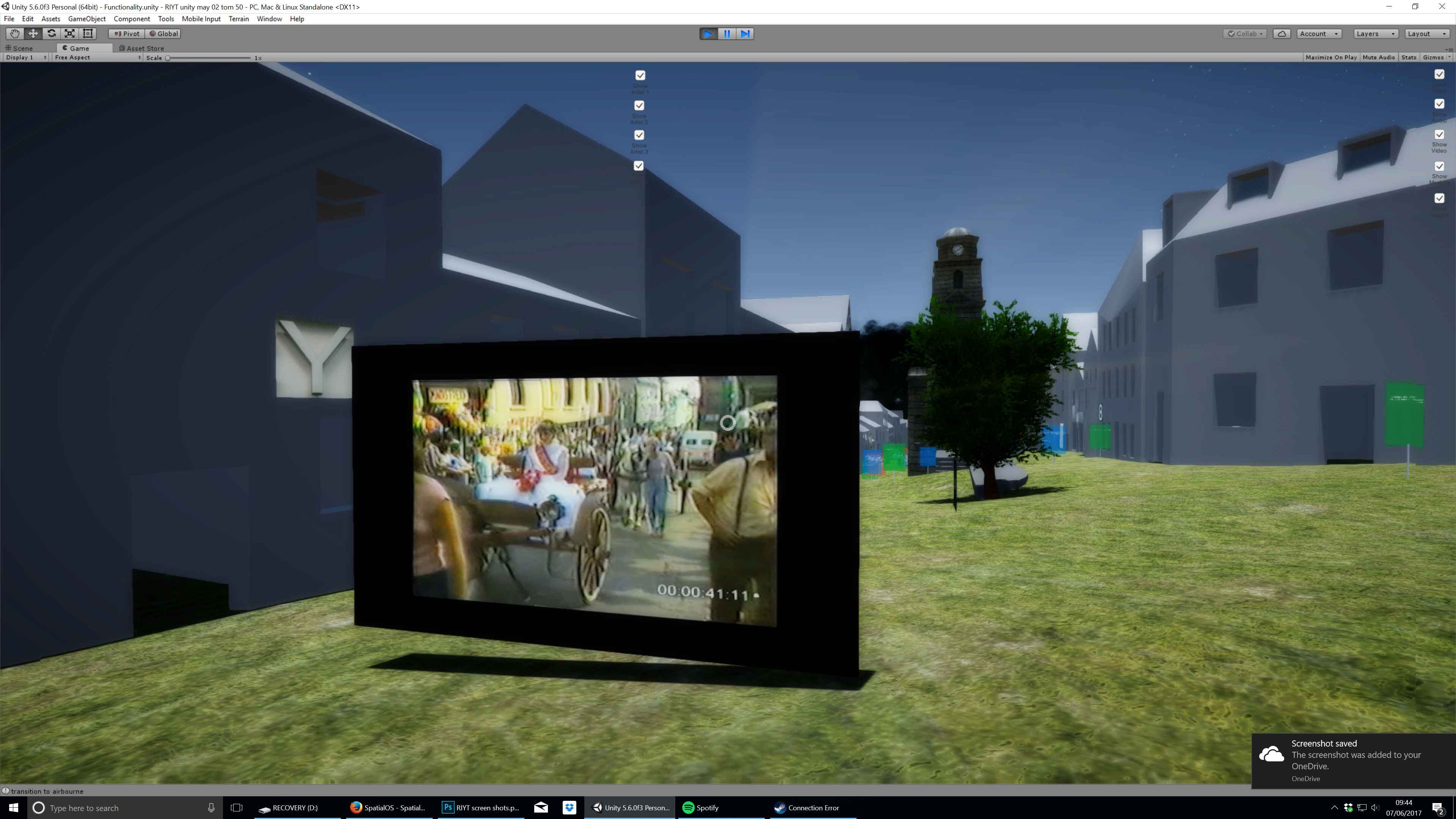Viewport: 1456px width, 819px height.
Task: Uncheck the Show Artist 3 checkbox
Action: pyautogui.click(x=639, y=135)
